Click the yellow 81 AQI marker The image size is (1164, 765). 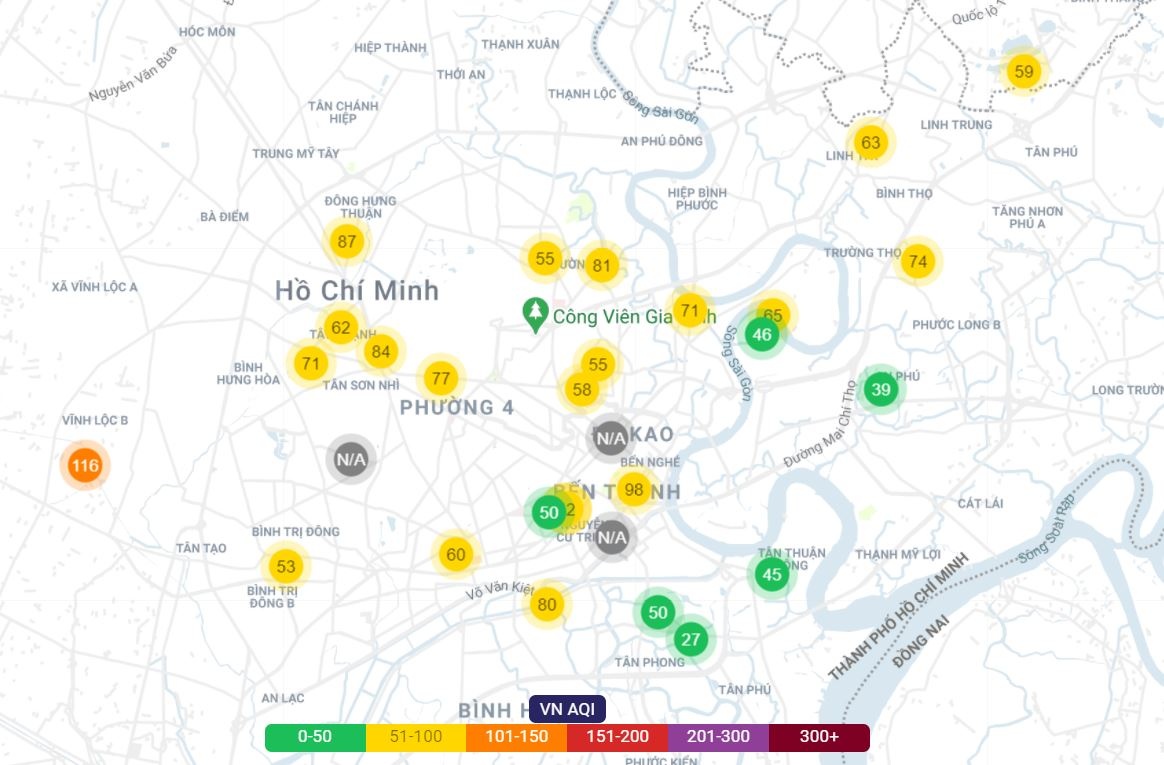(x=601, y=266)
